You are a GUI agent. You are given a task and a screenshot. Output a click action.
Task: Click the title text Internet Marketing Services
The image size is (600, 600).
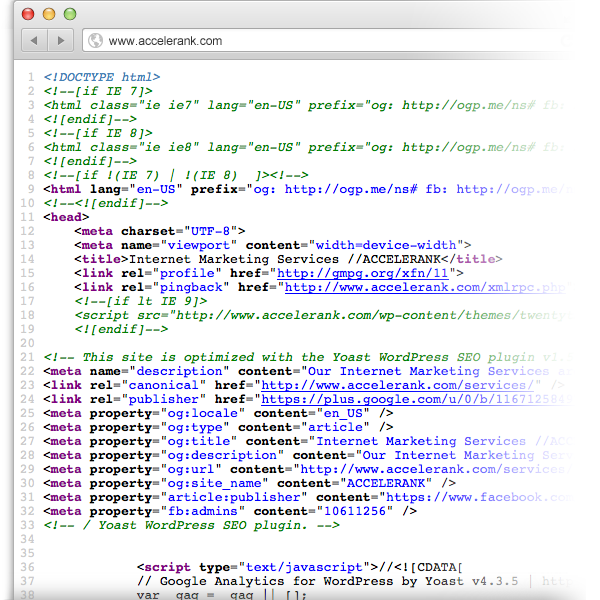[233, 259]
